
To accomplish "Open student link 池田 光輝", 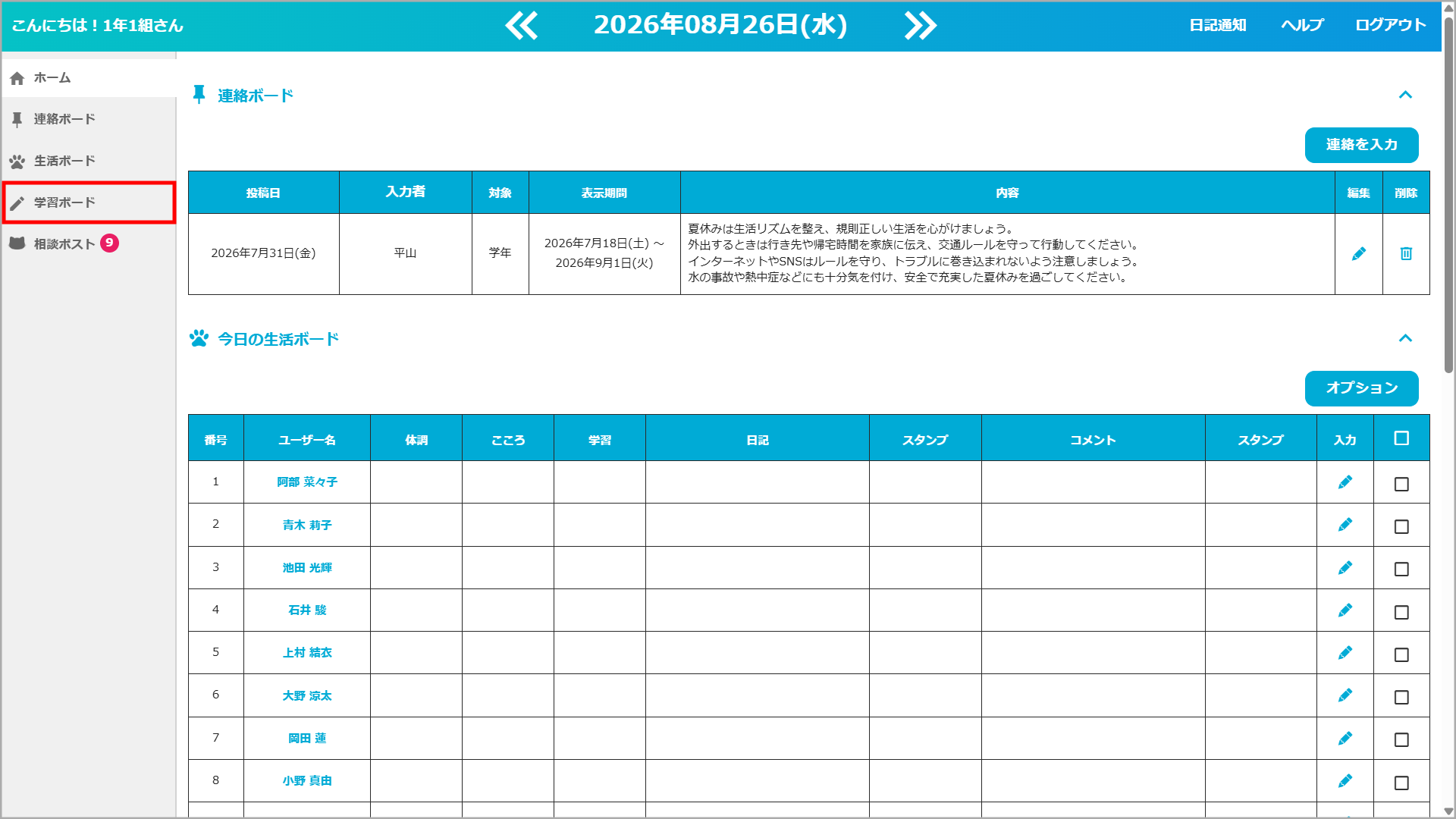I will (307, 568).
